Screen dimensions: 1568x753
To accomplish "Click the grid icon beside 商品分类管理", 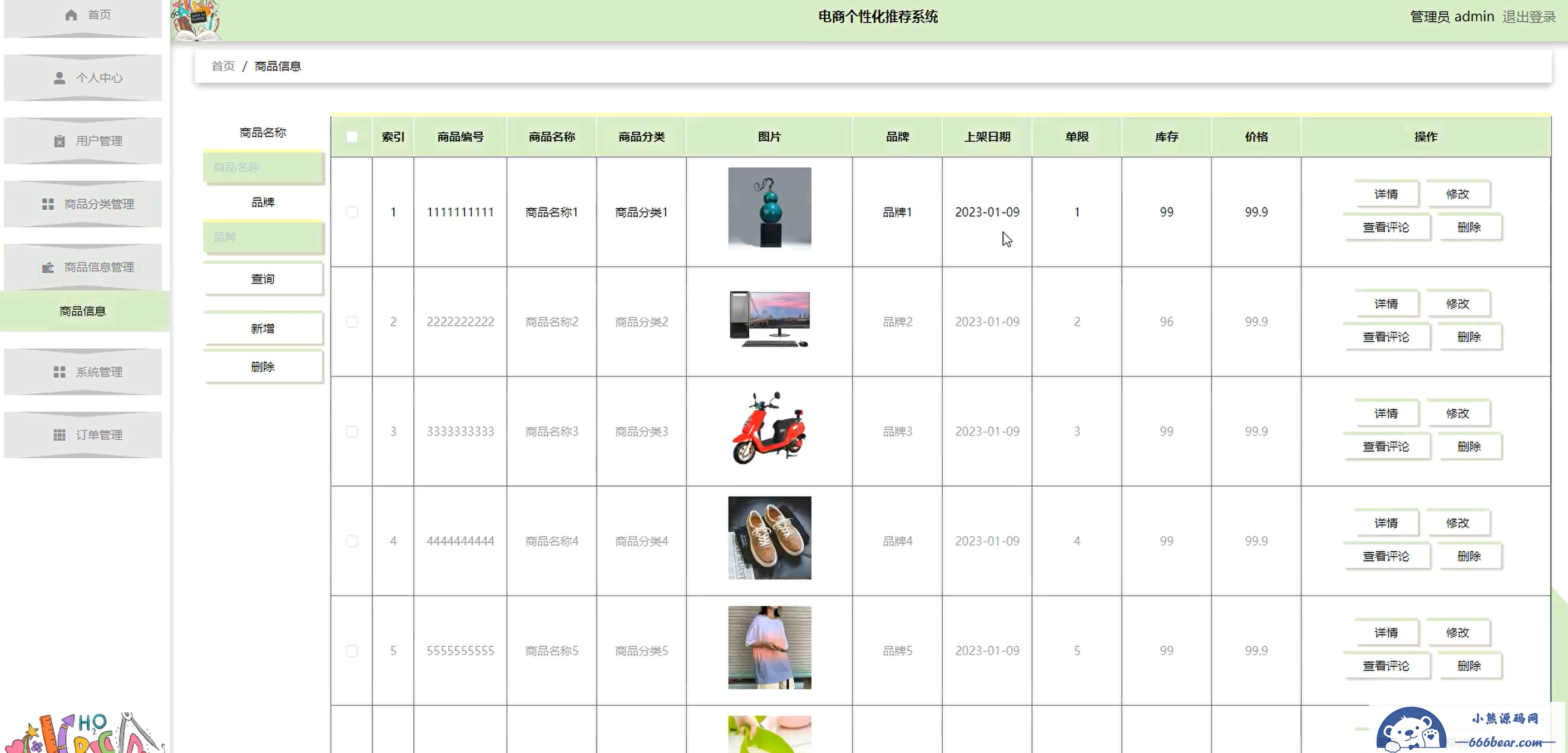I will click(48, 204).
